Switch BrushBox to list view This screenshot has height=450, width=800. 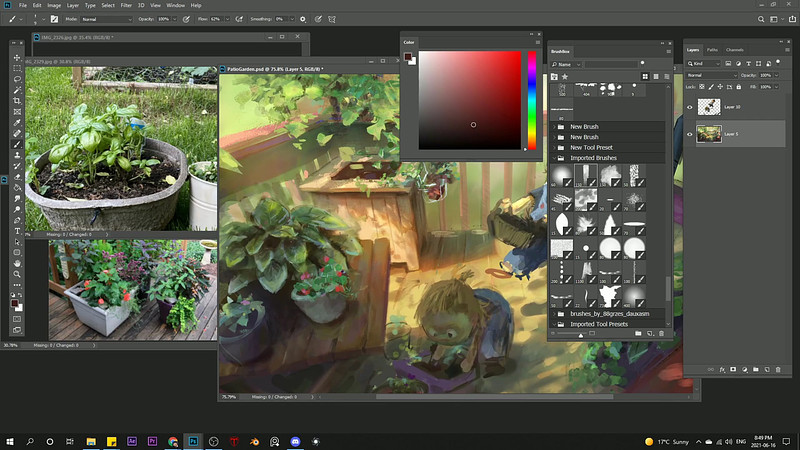[667, 77]
